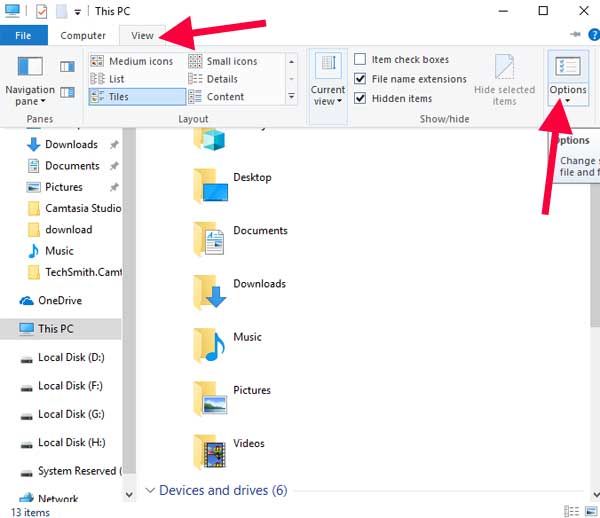600x518 pixels.
Task: Switch to the Computer ribbon tab
Action: tap(82, 35)
